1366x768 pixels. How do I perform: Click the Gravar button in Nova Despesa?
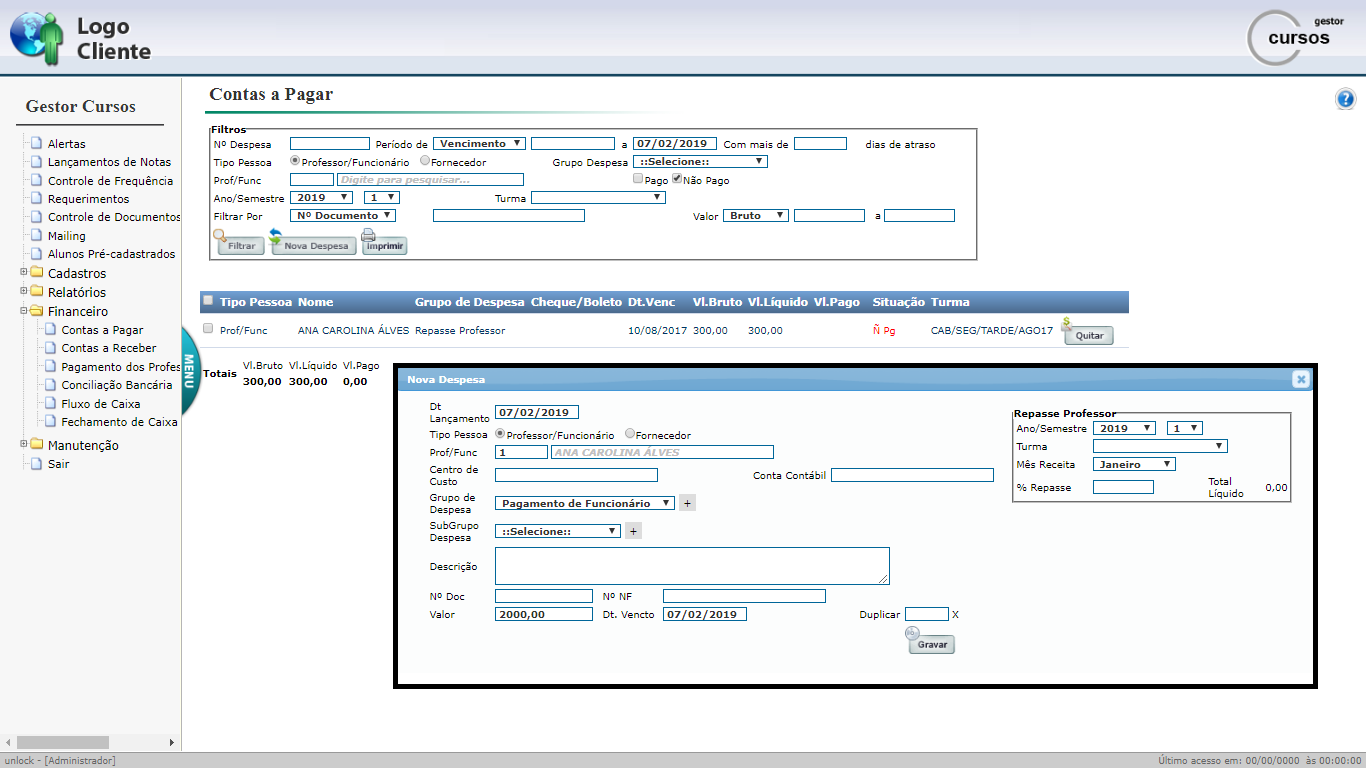pyautogui.click(x=931, y=642)
